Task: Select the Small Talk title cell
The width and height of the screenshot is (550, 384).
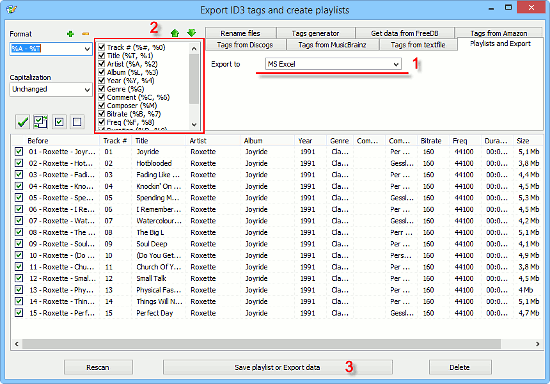Action: [x=152, y=278]
